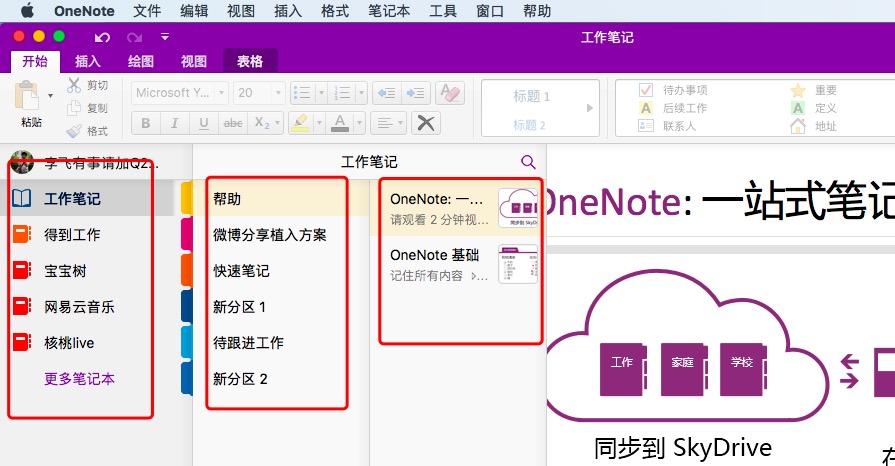Toggle Underline formatting

(204, 123)
